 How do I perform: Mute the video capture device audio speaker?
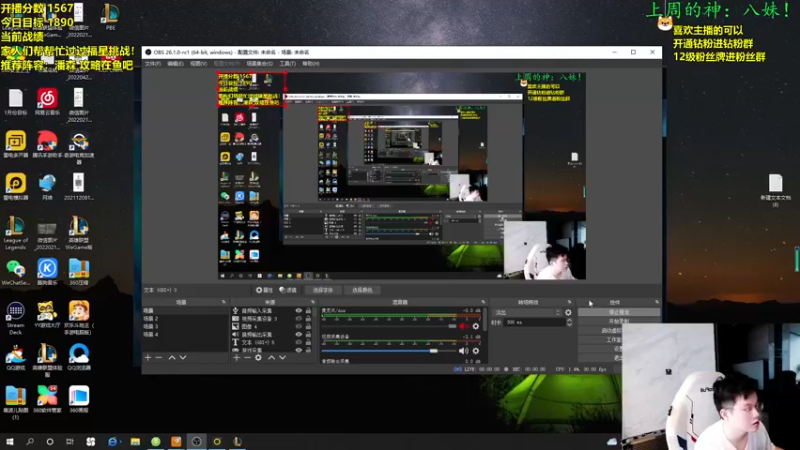(x=463, y=351)
